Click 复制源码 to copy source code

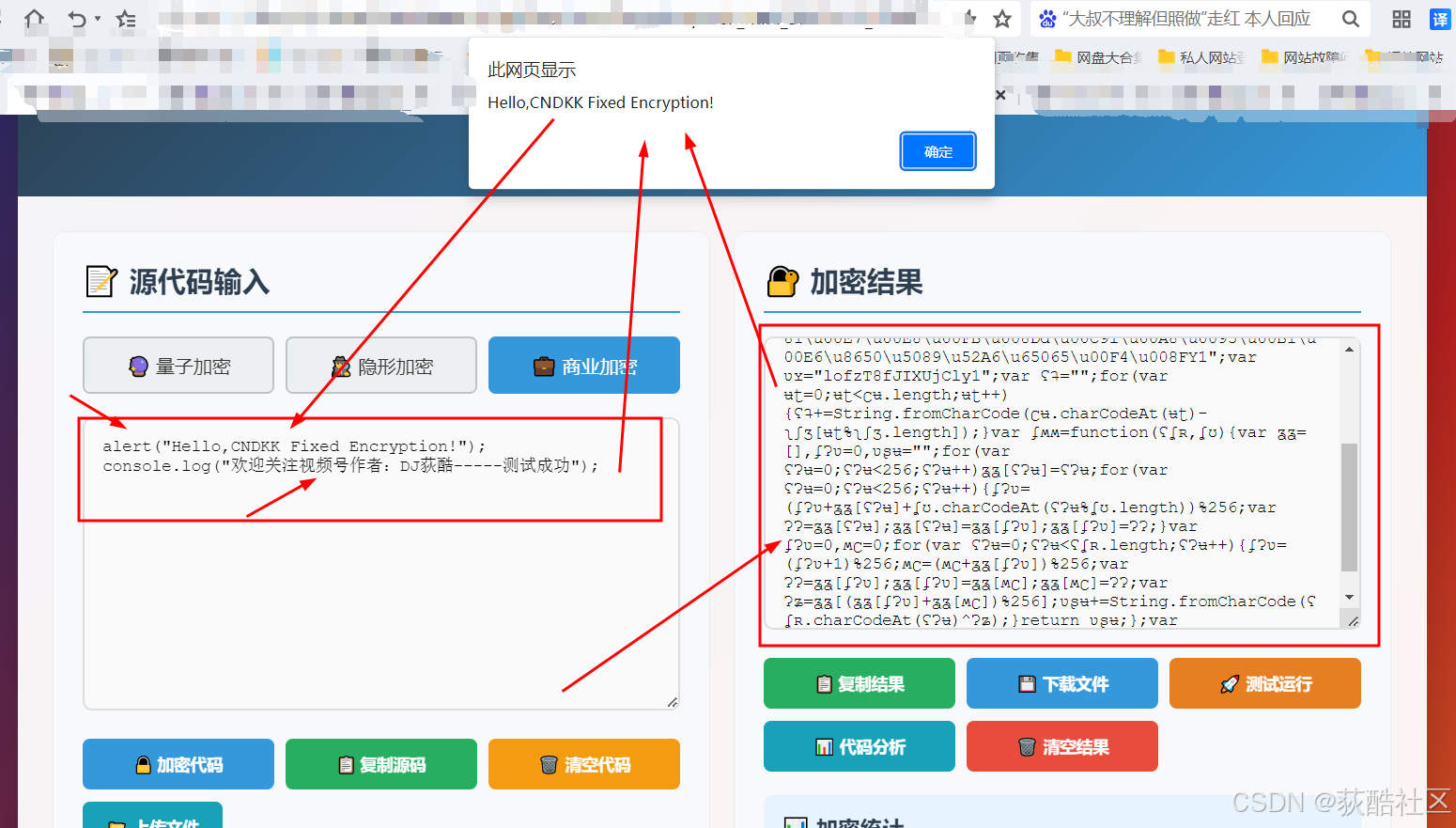[380, 764]
